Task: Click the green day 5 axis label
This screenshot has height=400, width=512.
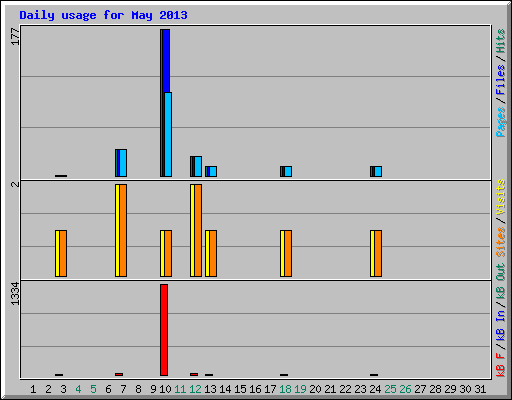Action: click(93, 389)
